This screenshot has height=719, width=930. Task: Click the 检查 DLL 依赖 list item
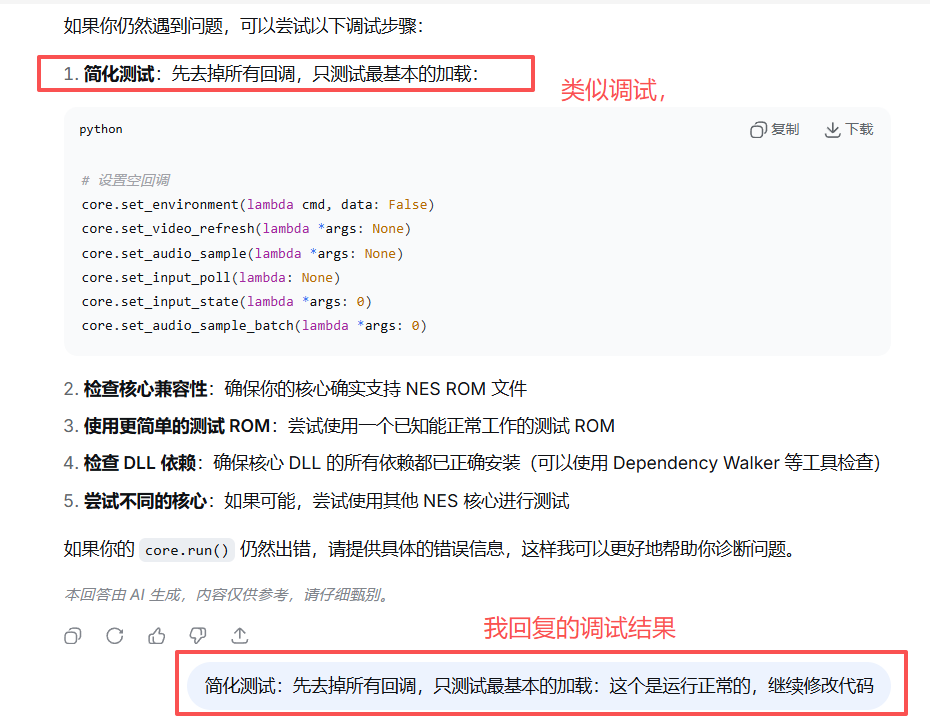pyautogui.click(x=140, y=463)
